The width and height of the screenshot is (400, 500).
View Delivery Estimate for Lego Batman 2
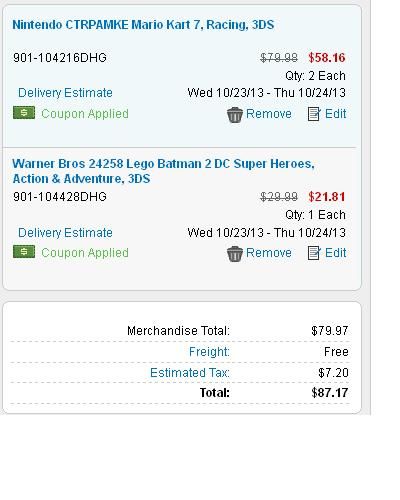(x=65, y=233)
